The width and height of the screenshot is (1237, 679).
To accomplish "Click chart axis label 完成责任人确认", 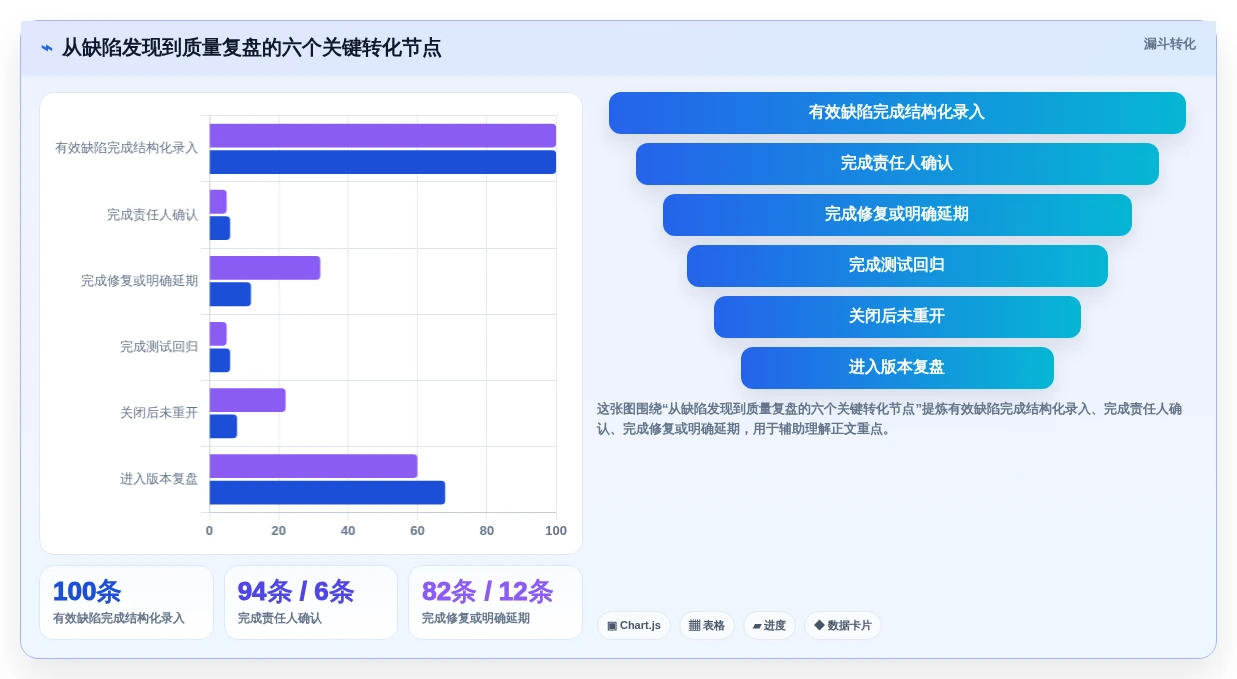I will [x=152, y=215].
